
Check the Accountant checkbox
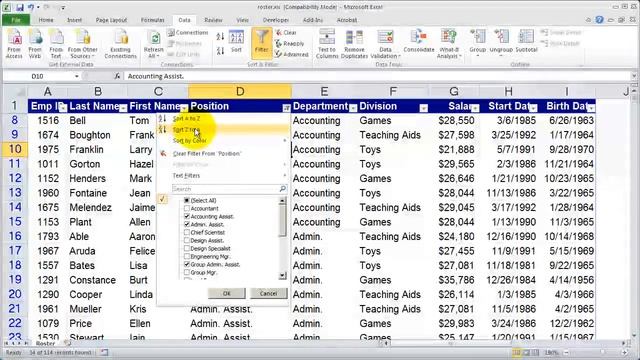click(187, 209)
